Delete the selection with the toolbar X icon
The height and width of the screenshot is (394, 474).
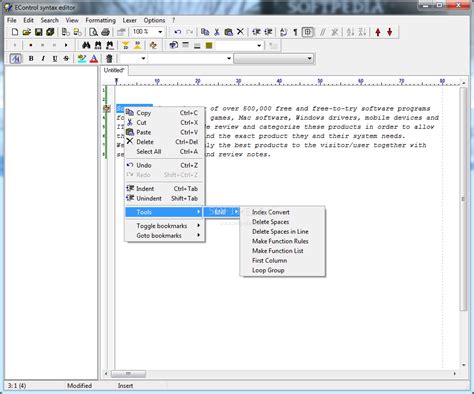click(240, 32)
